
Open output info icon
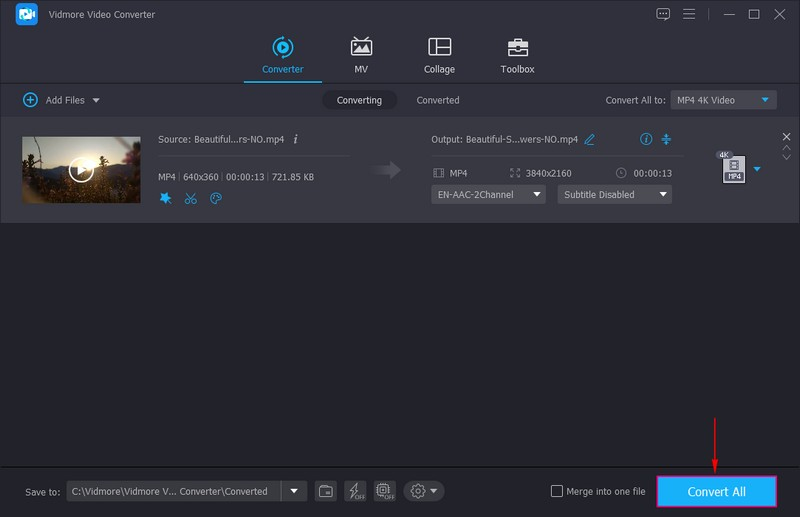pos(645,139)
